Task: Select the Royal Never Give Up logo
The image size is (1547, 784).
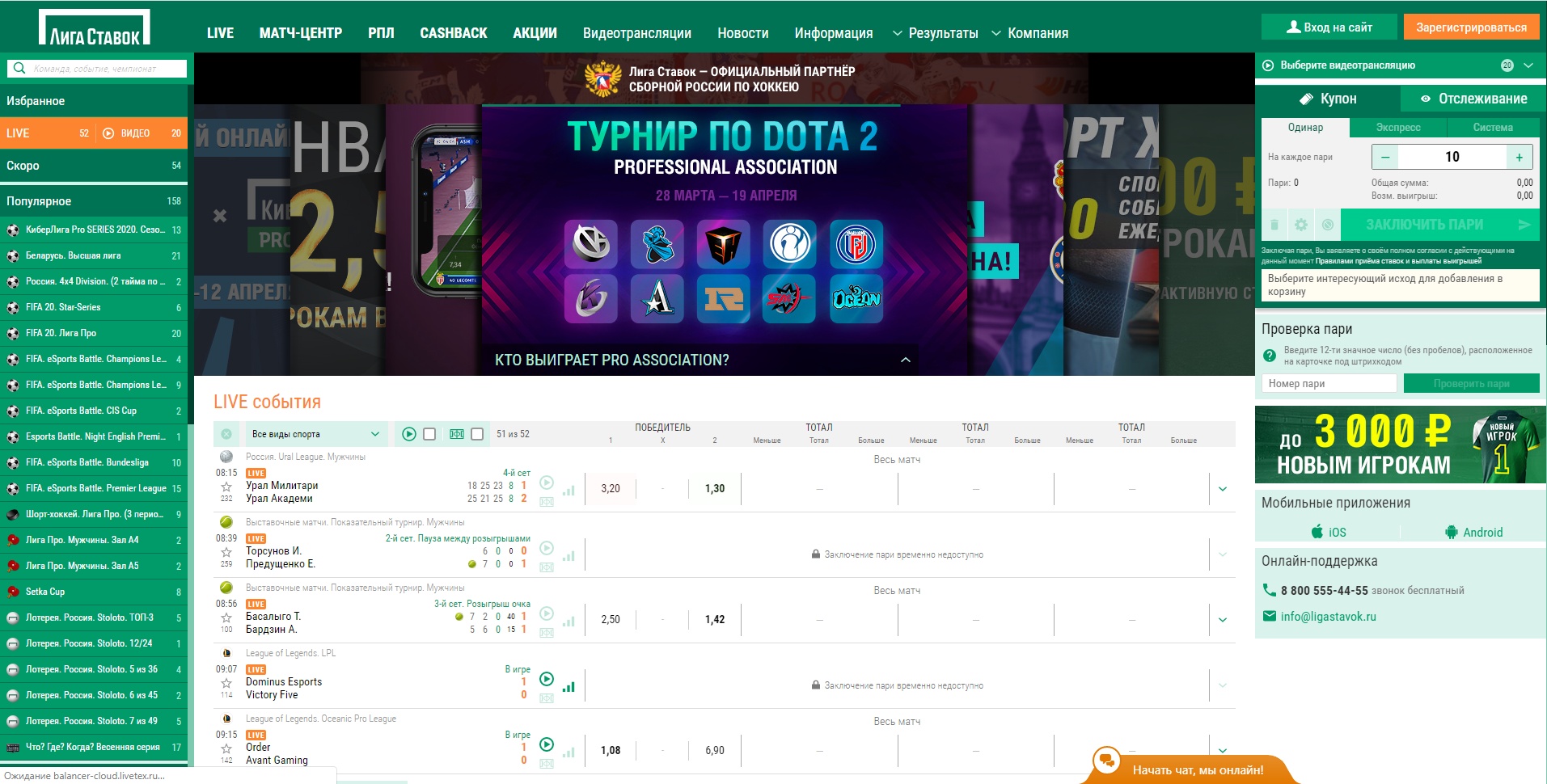Action: tap(724, 298)
